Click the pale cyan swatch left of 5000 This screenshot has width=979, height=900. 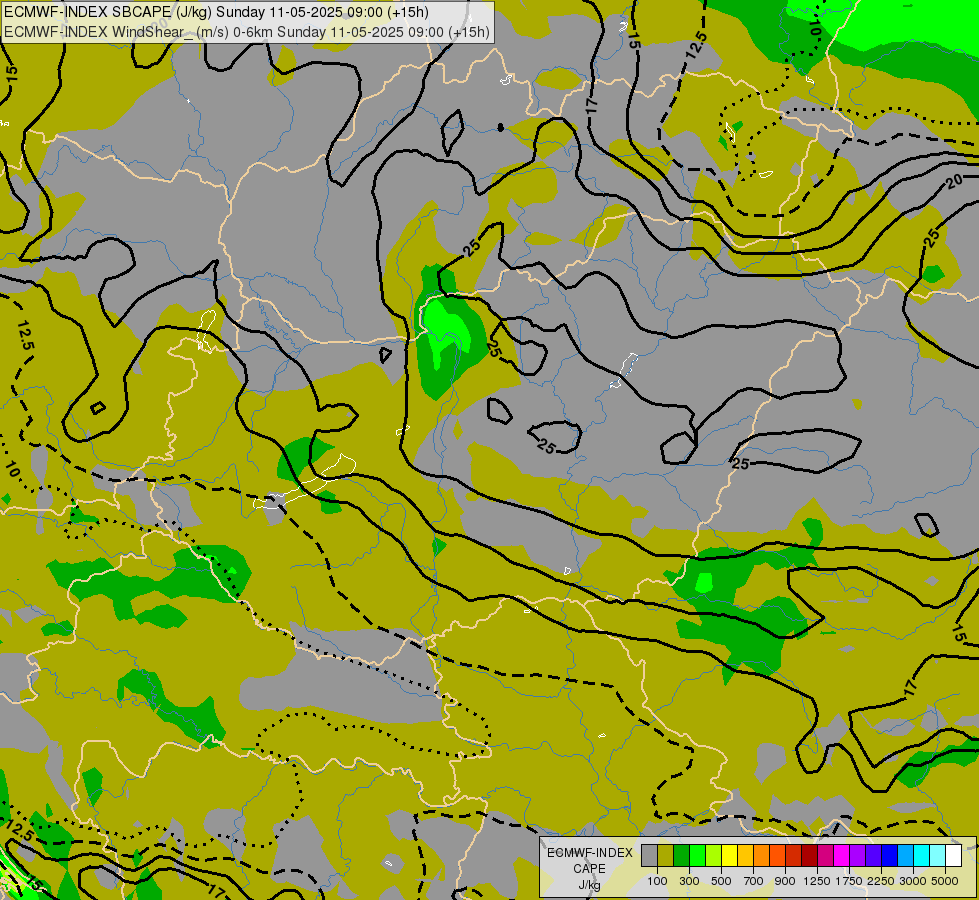coord(937,856)
